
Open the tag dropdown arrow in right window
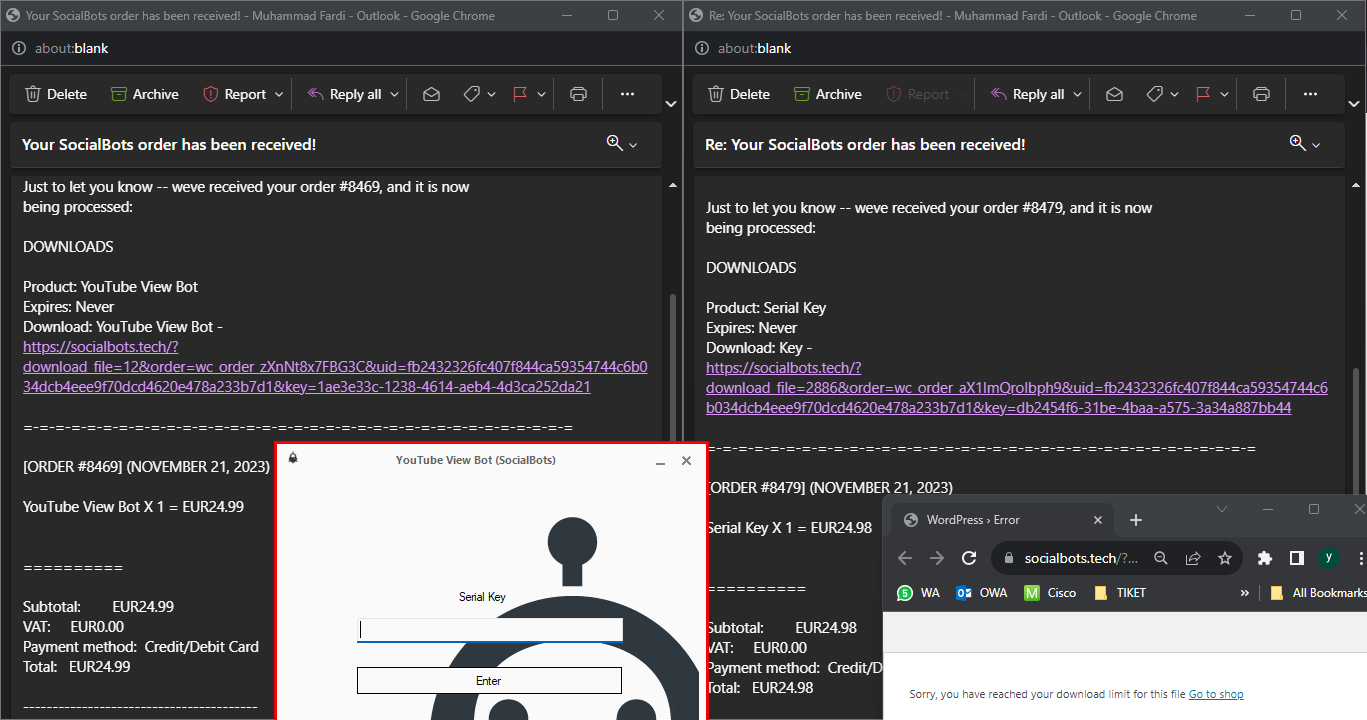point(1174,94)
